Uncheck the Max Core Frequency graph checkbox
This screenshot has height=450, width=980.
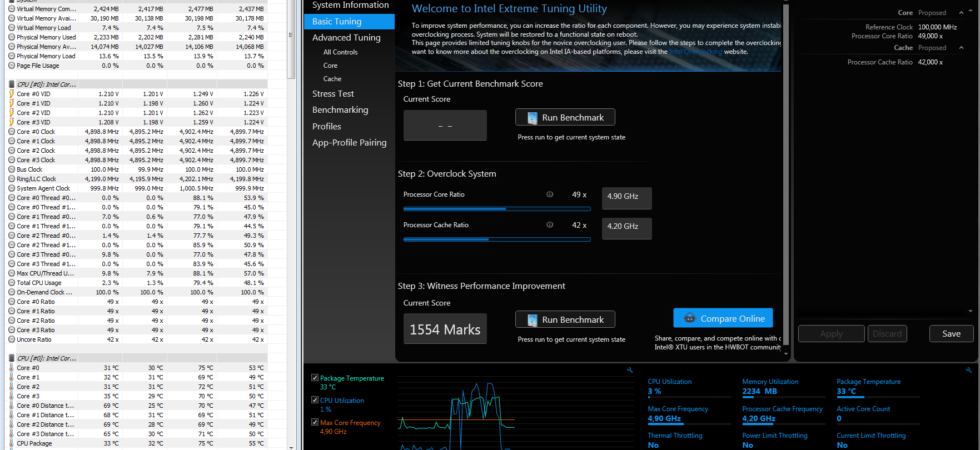click(x=314, y=422)
